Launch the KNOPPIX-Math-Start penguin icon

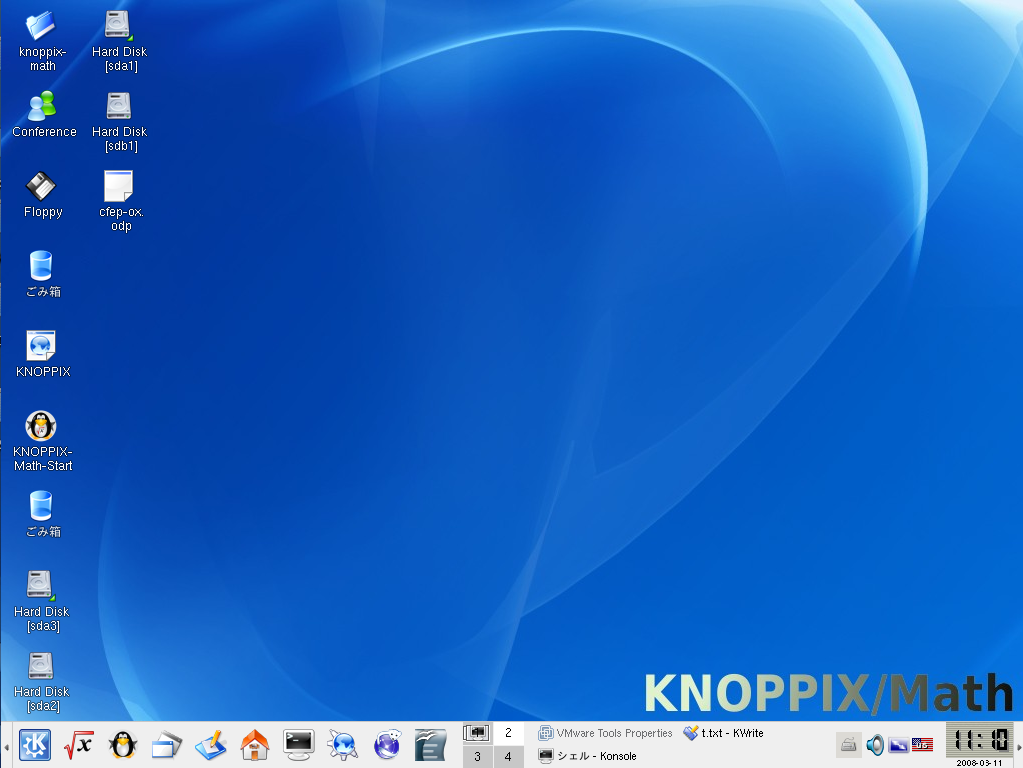click(42, 441)
